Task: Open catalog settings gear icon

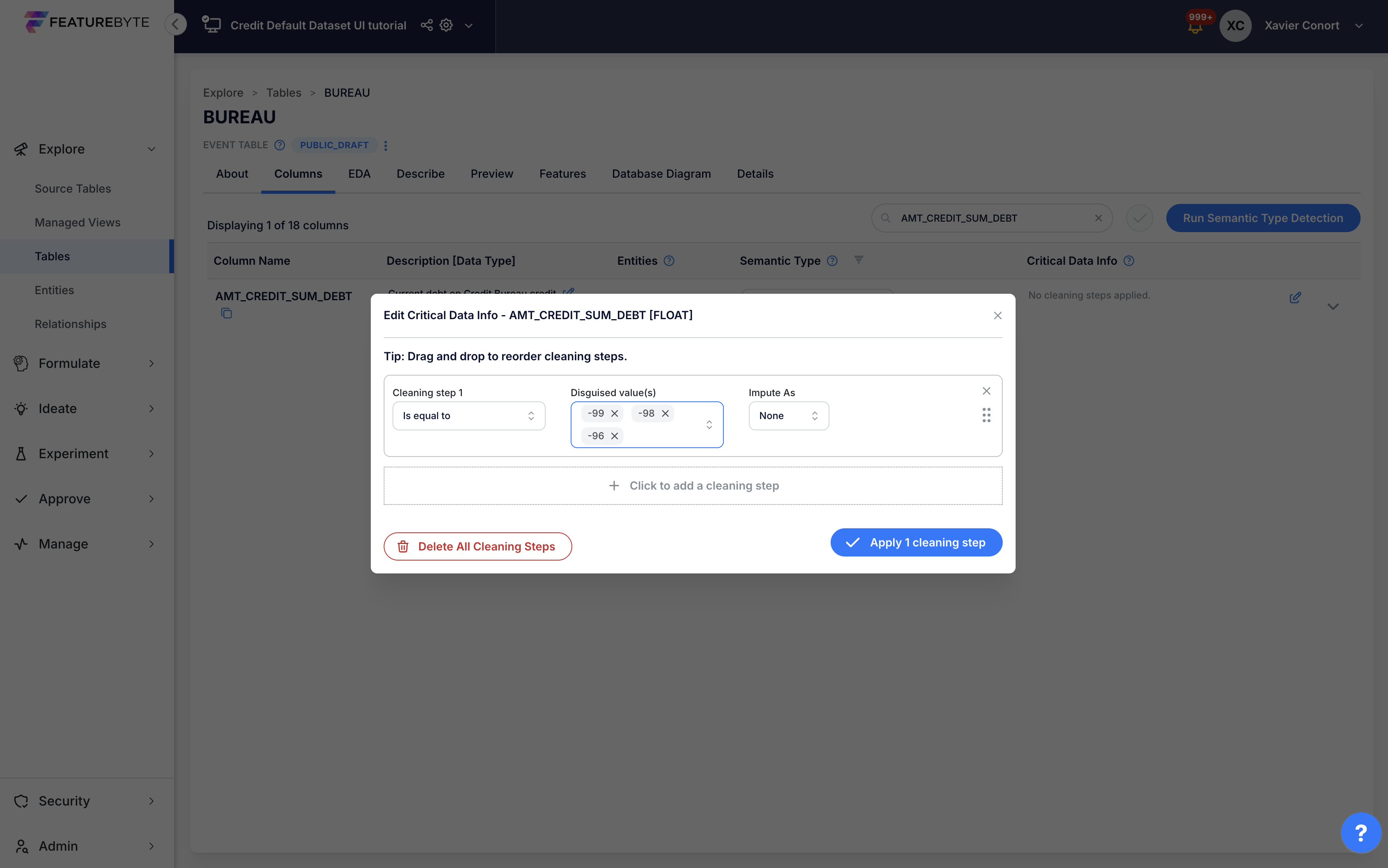Action: 446,25
